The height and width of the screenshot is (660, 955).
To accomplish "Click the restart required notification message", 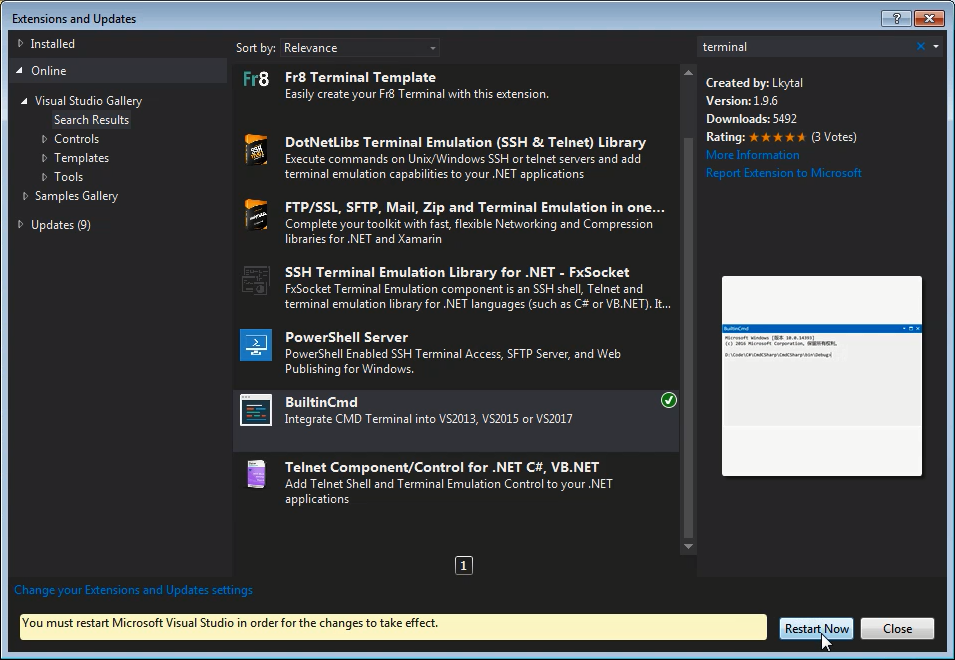I will (393, 627).
